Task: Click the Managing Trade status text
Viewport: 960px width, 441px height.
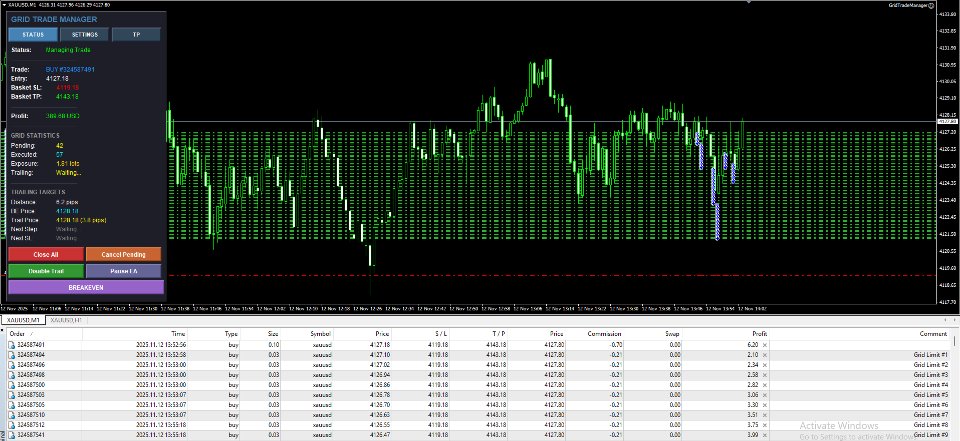Action: pos(68,50)
